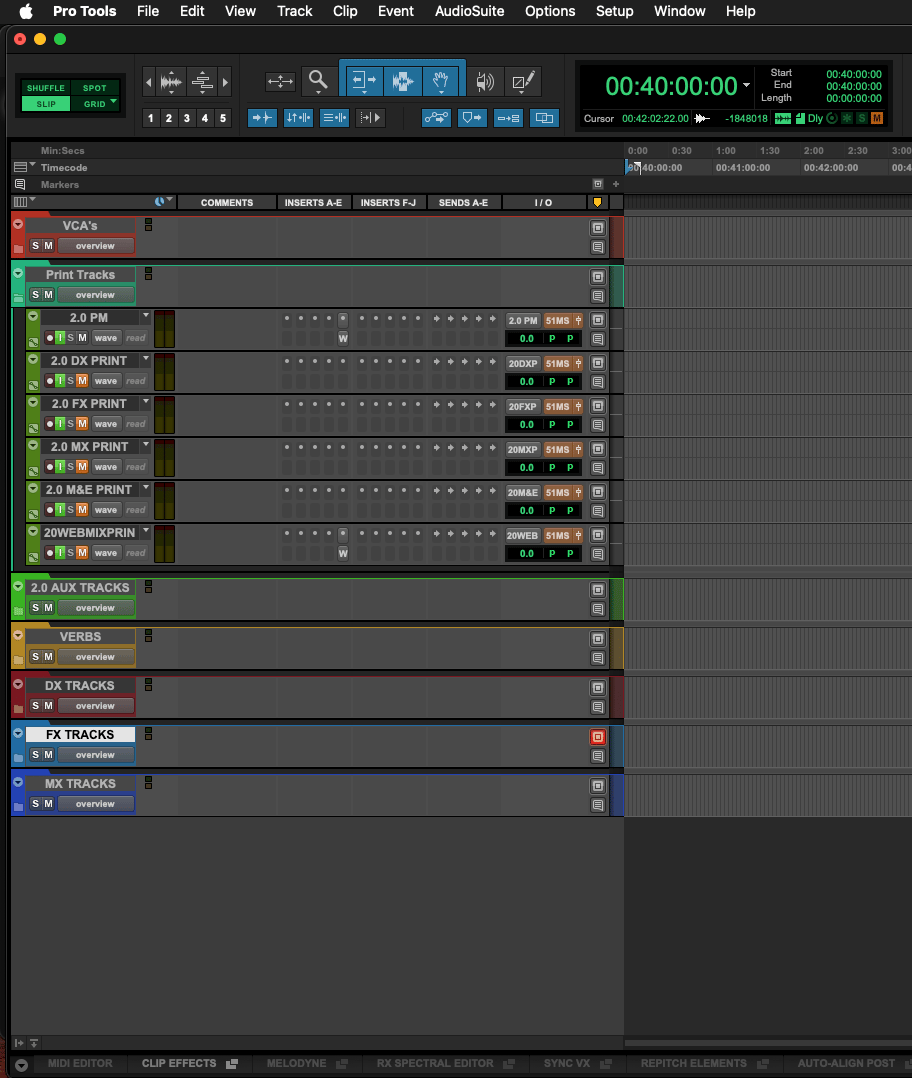
Task: Record-enable 2.0 FX PRINT track
Action: point(49,424)
